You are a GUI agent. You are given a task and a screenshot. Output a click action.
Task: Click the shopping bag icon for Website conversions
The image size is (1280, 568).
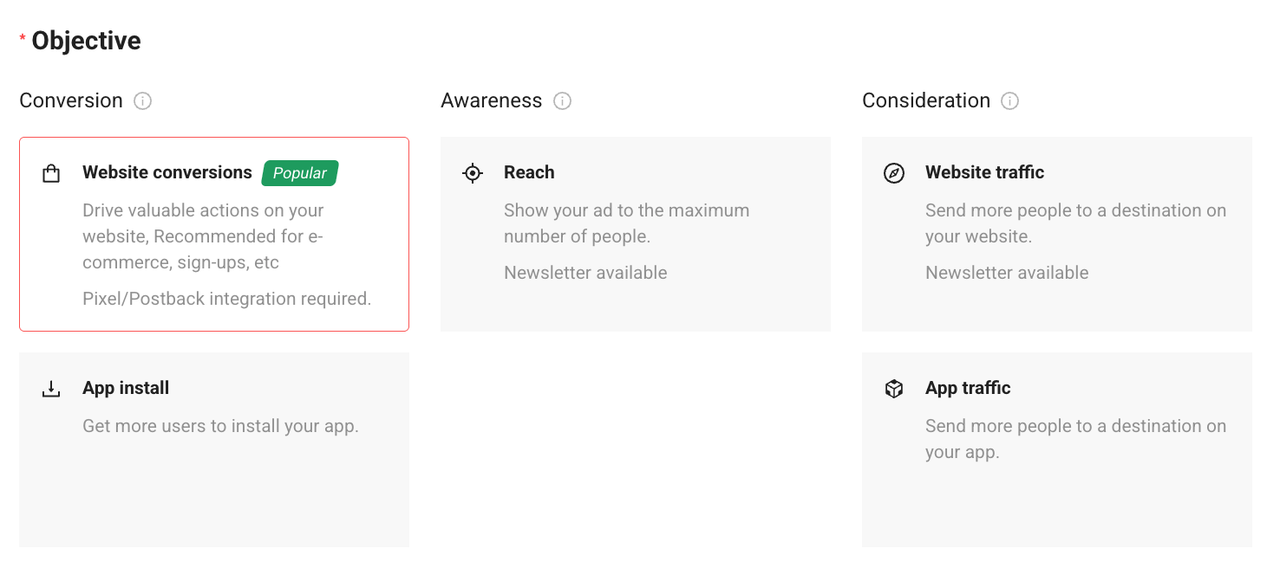(x=51, y=174)
